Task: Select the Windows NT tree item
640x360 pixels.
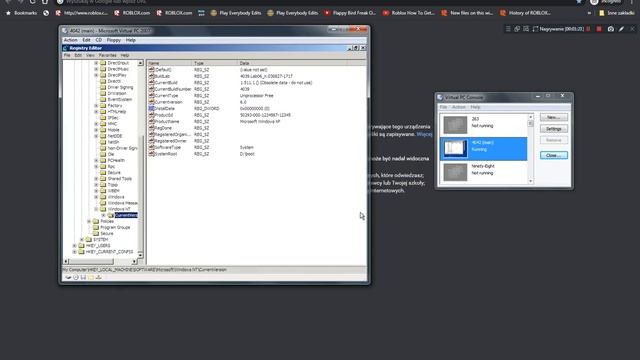Action: click(x=119, y=209)
